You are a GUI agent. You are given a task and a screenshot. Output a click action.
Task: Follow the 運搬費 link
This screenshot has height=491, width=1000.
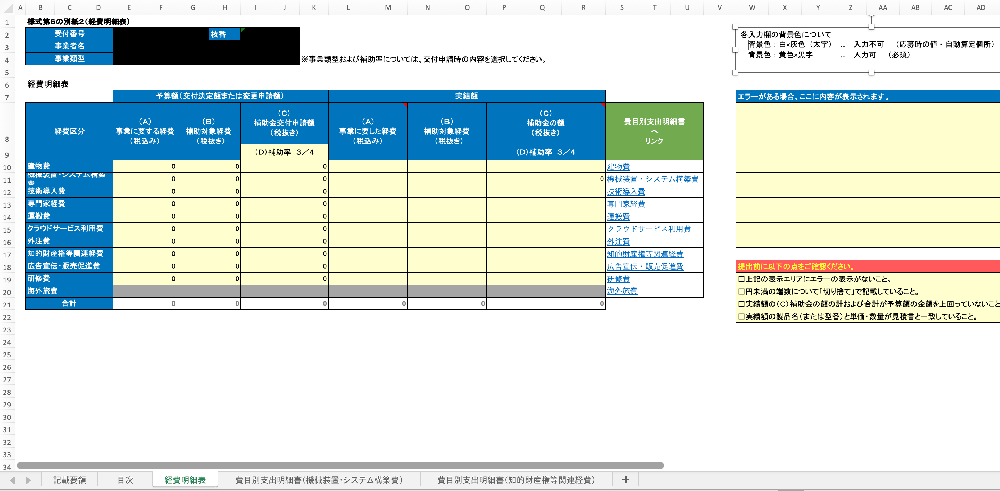(618, 217)
